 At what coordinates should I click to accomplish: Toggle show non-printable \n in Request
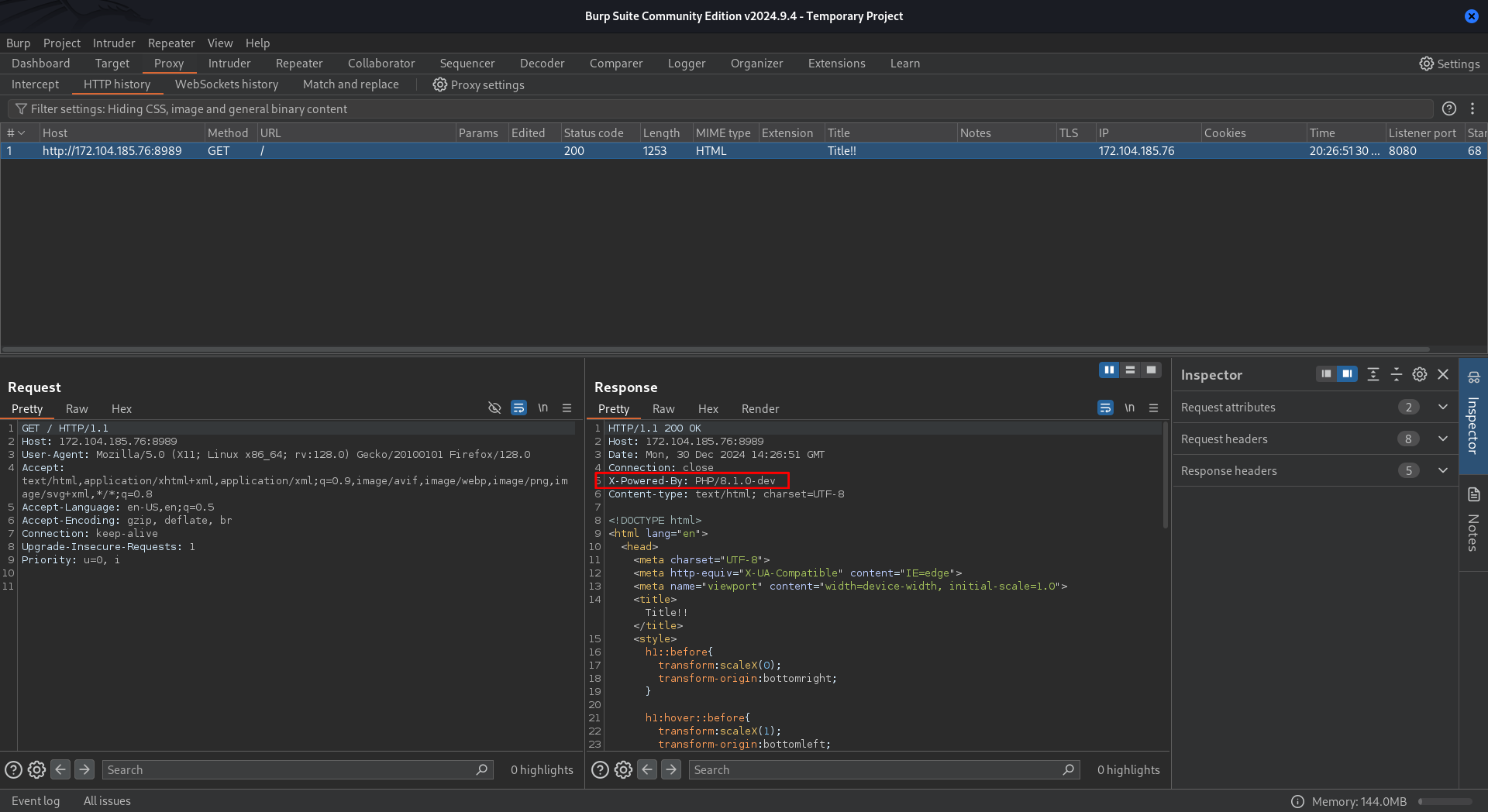tap(542, 408)
